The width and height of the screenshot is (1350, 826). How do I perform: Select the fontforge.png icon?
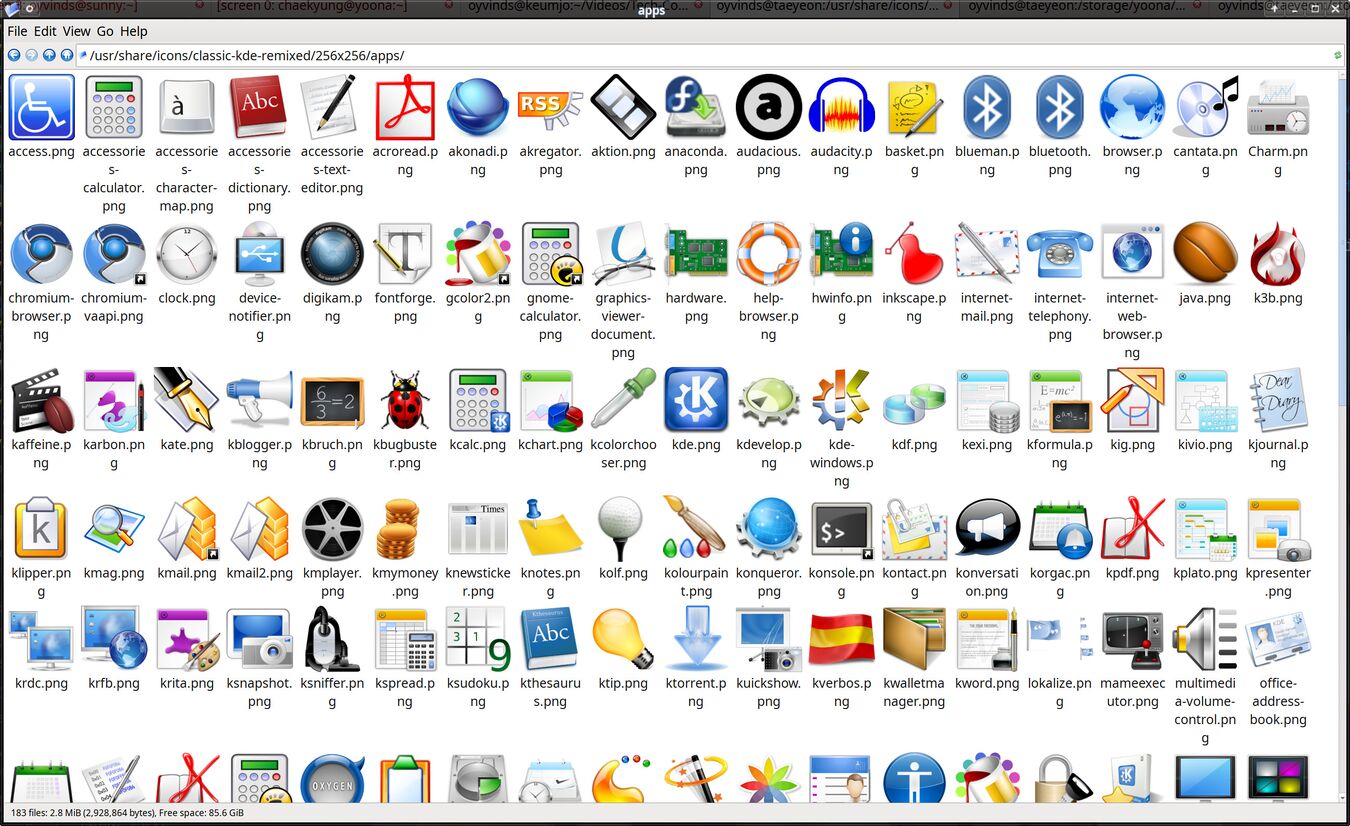click(405, 254)
